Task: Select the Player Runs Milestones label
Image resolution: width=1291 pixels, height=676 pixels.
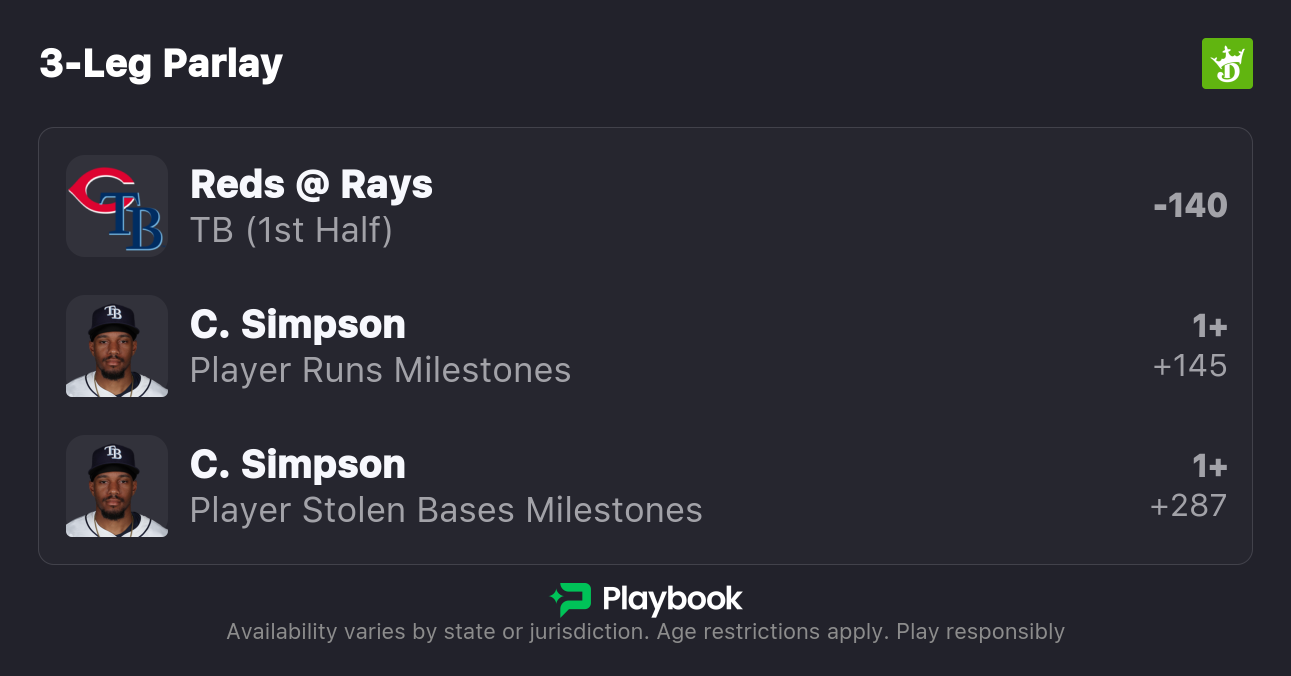Action: coord(380,370)
